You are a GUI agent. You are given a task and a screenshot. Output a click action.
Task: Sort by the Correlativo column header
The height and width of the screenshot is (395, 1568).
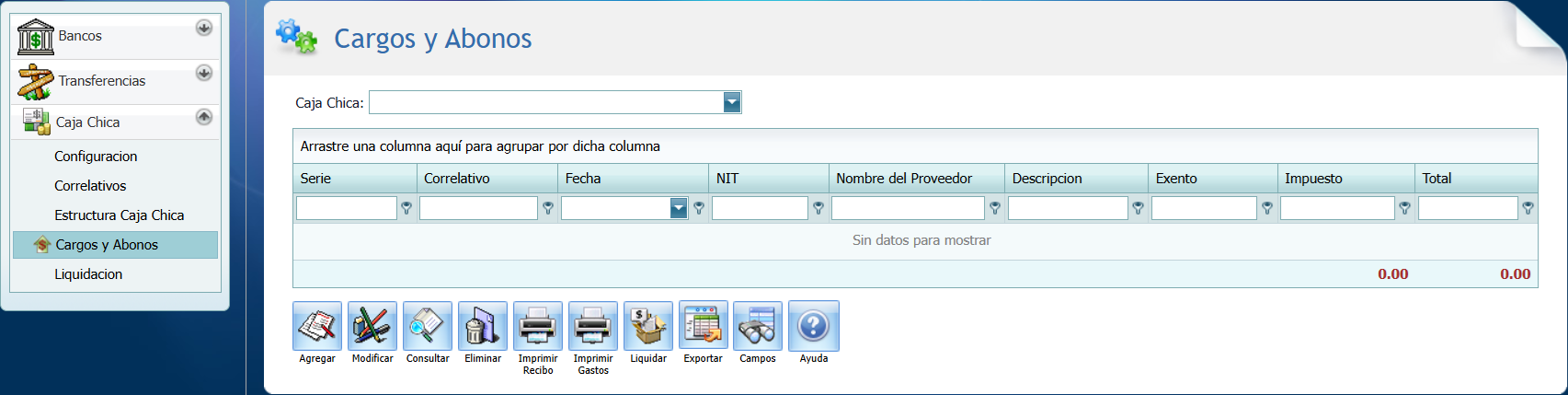[x=457, y=179]
